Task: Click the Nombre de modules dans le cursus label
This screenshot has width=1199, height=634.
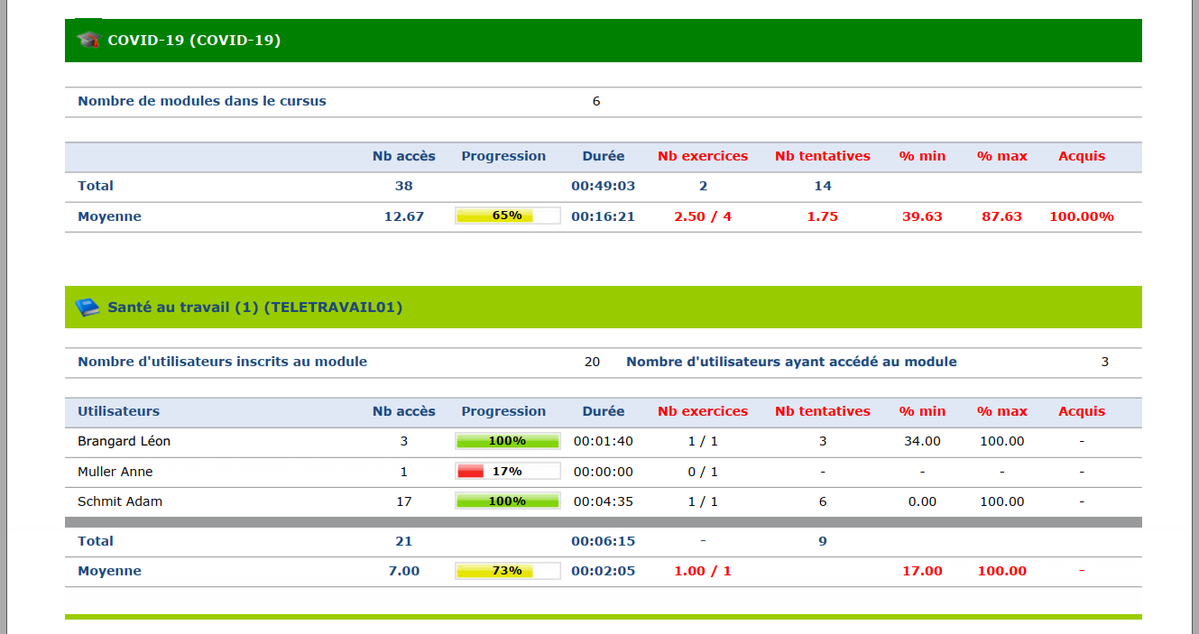Action: pos(202,101)
